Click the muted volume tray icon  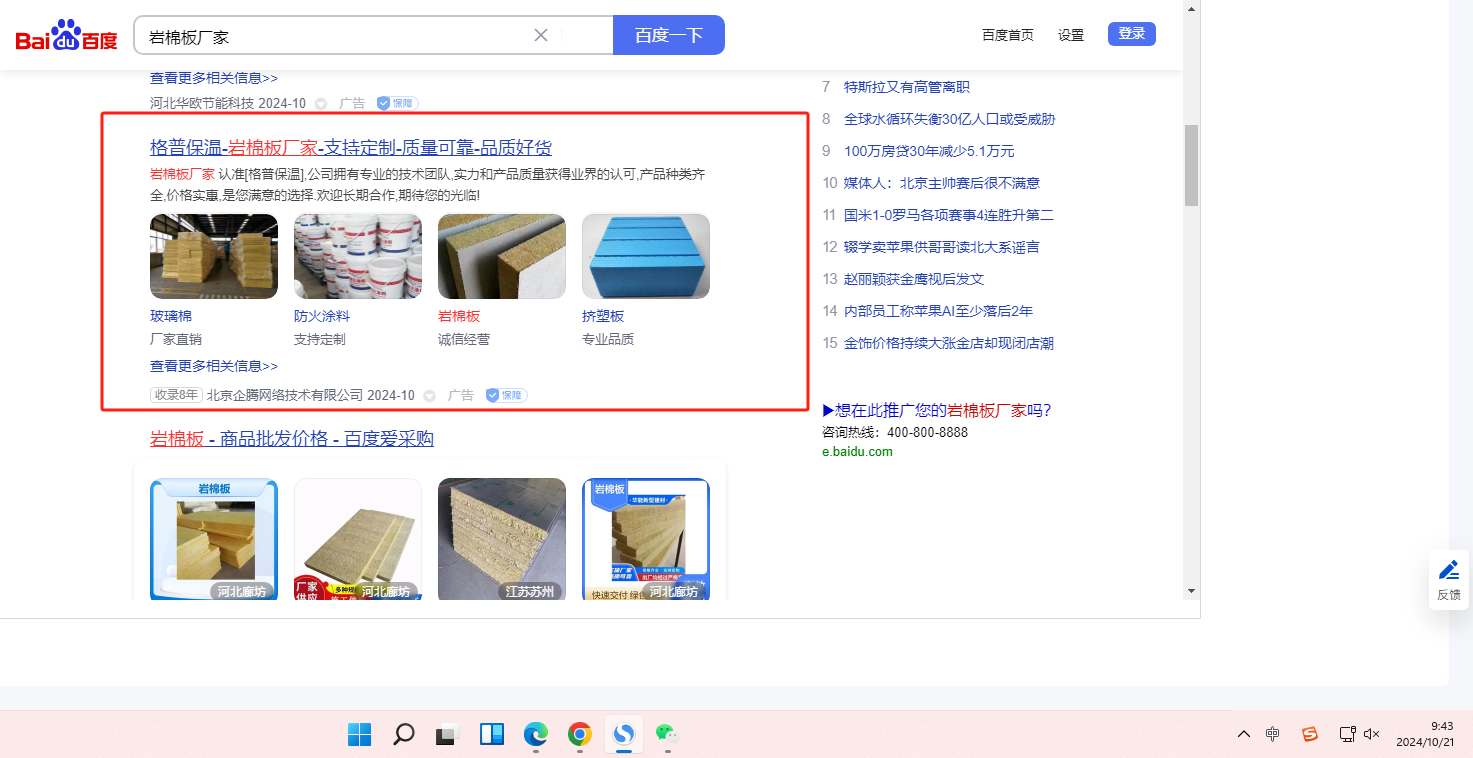point(1372,734)
